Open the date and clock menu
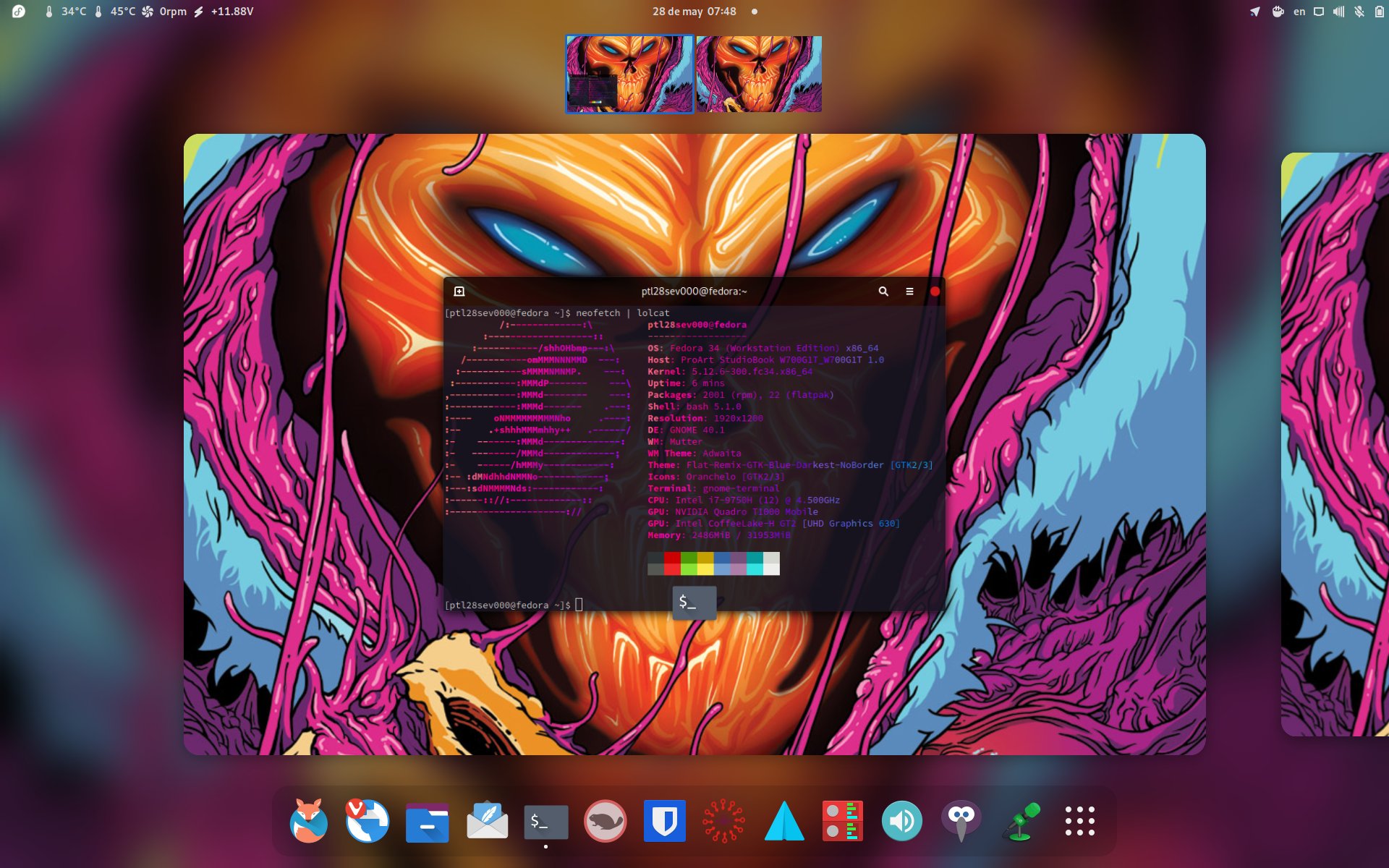The width and height of the screenshot is (1389, 868). point(694,12)
